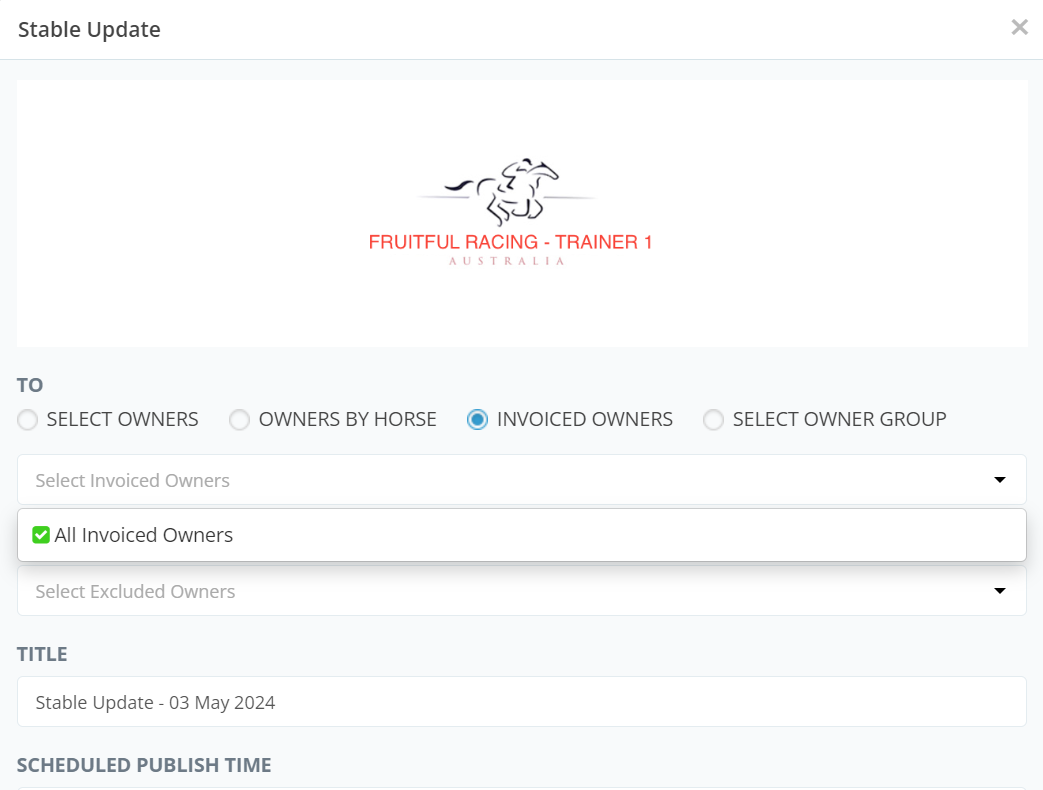Pick the SELECT OWNER GROUP radio option

[714, 420]
